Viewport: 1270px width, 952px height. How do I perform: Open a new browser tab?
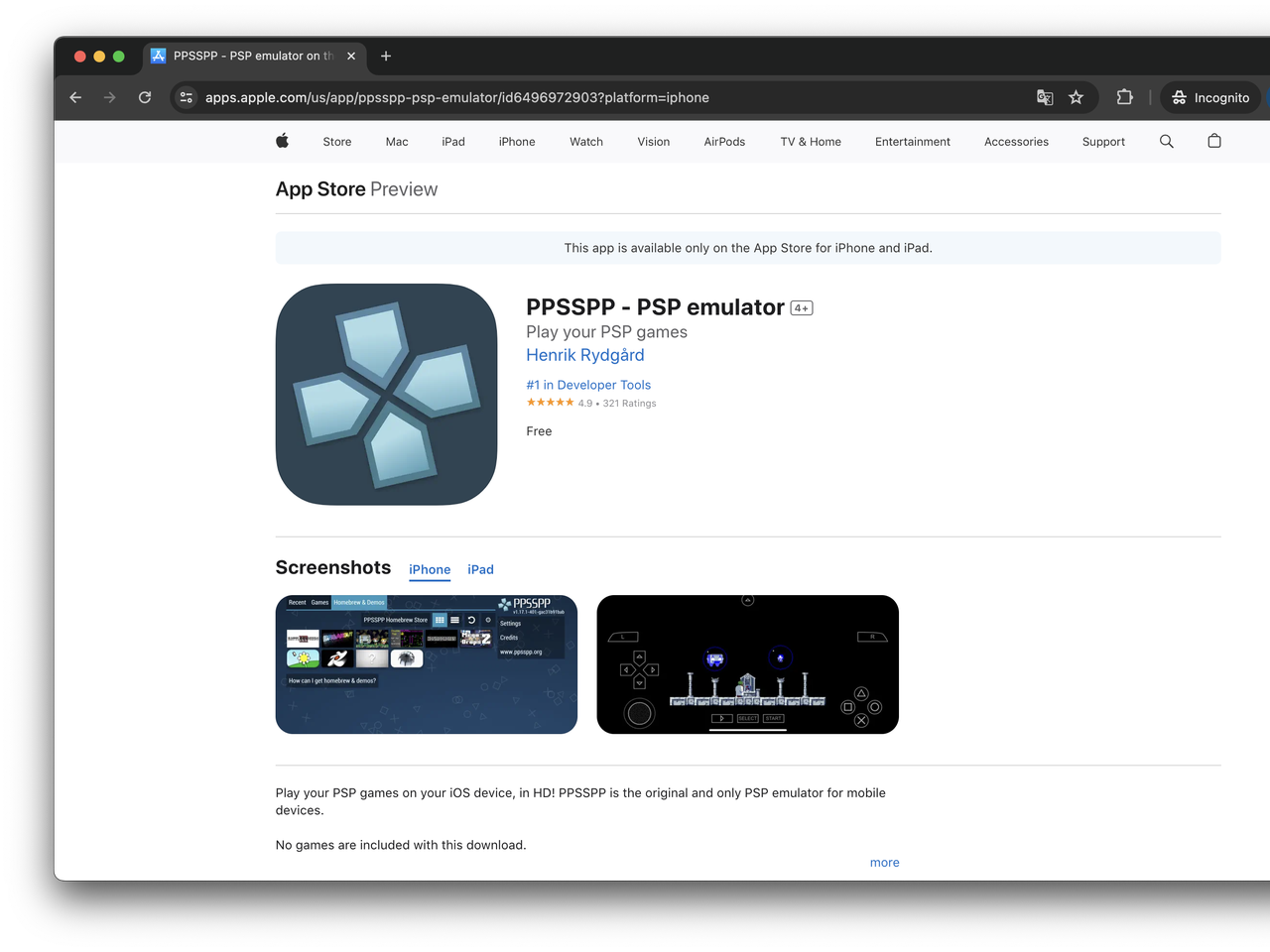[386, 57]
